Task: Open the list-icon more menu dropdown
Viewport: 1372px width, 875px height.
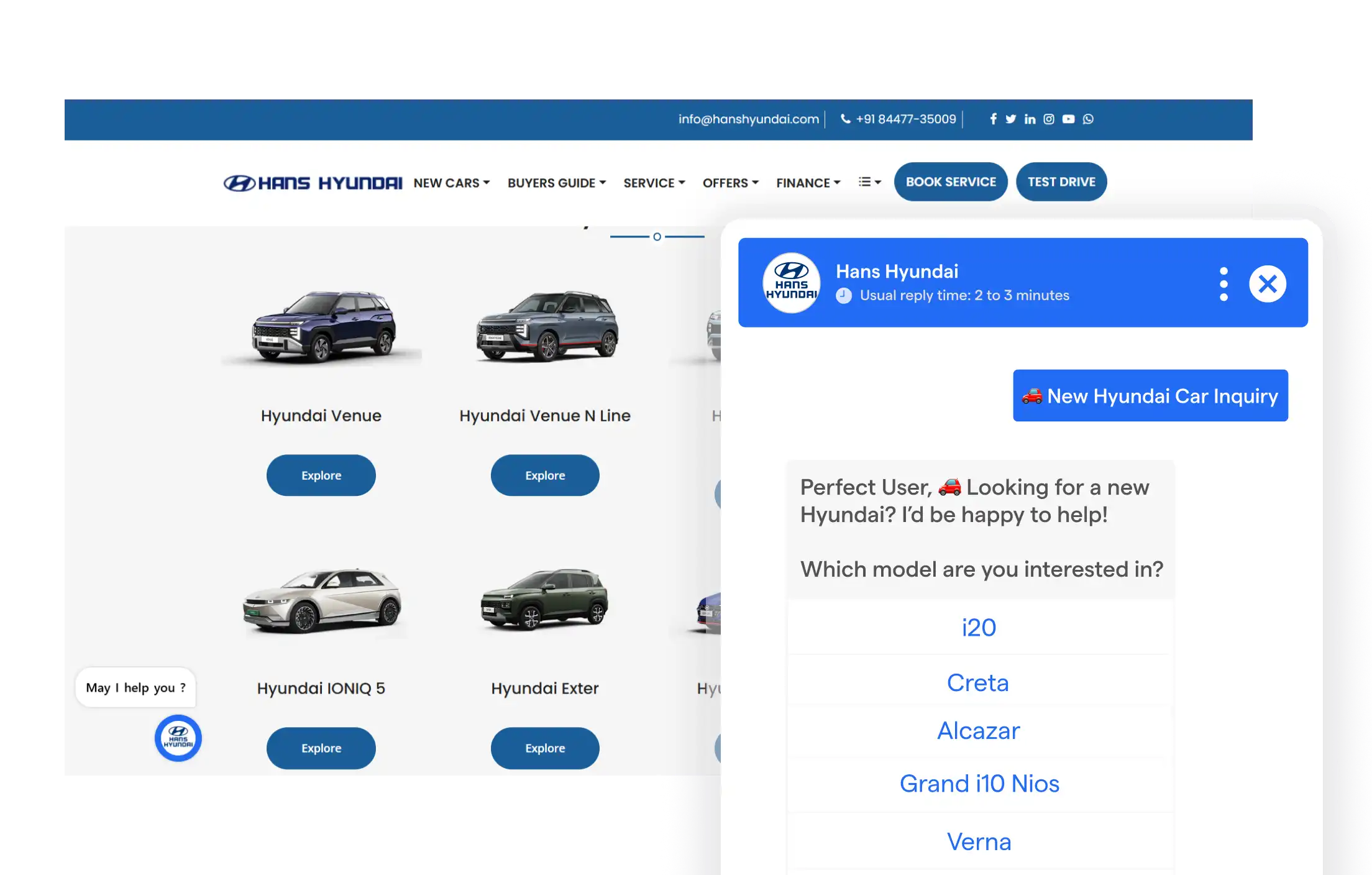Action: 870,182
